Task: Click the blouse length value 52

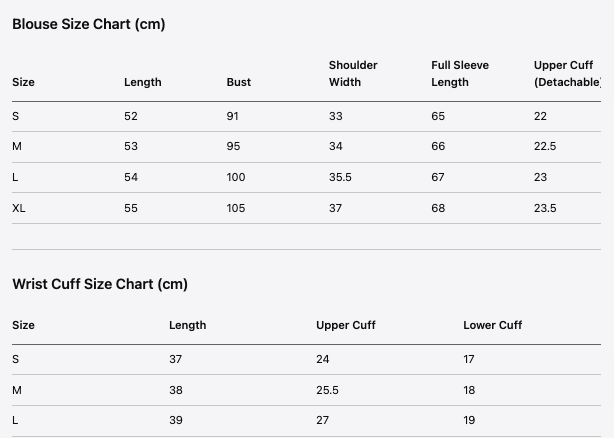Action: point(131,116)
